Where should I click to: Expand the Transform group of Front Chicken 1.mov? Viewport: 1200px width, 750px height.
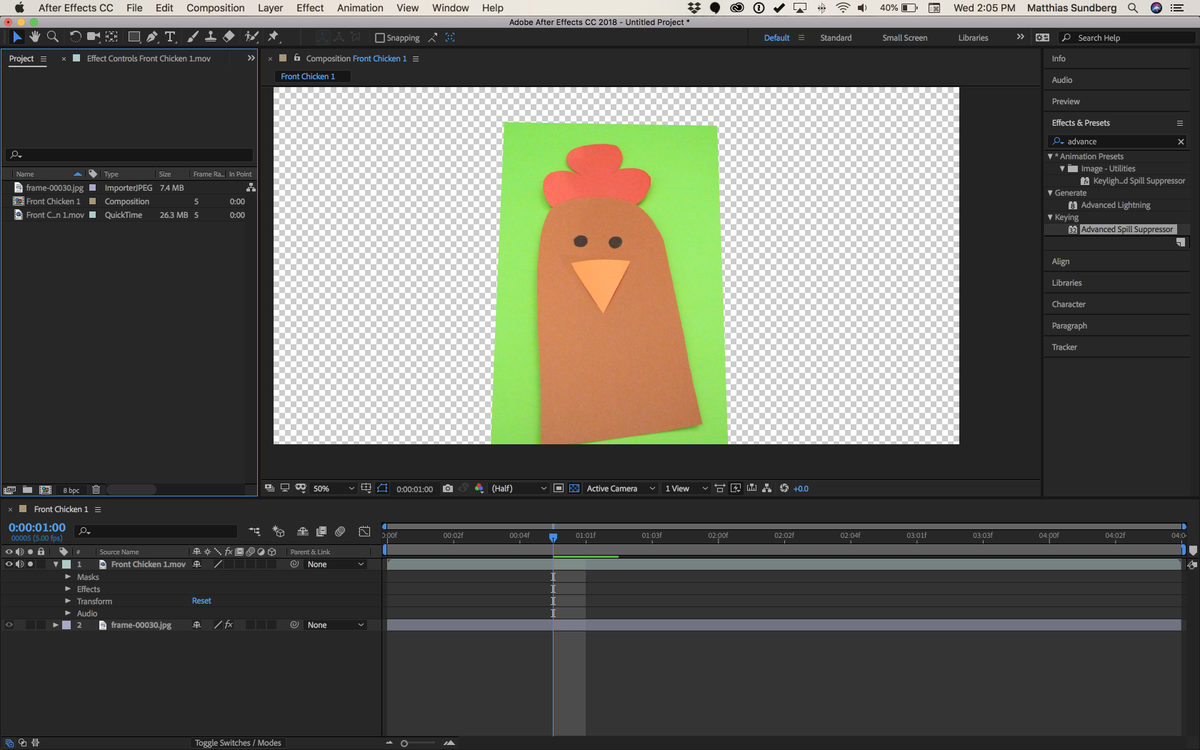click(66, 600)
